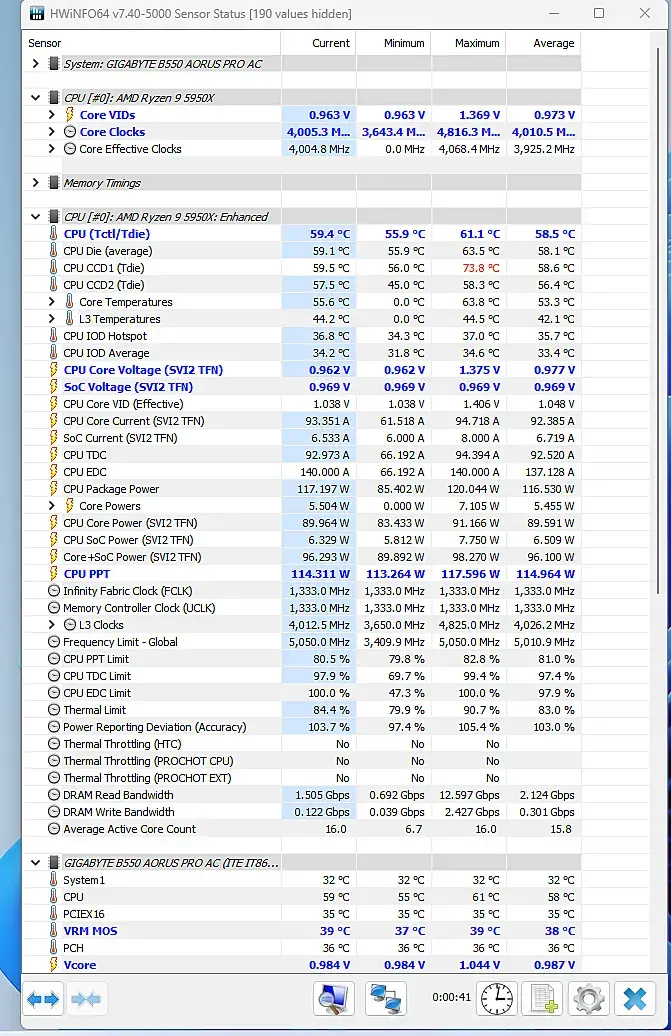Image resolution: width=671 pixels, height=1036 pixels.
Task: Click the expand columns blue arrows button
Action: 44,998
